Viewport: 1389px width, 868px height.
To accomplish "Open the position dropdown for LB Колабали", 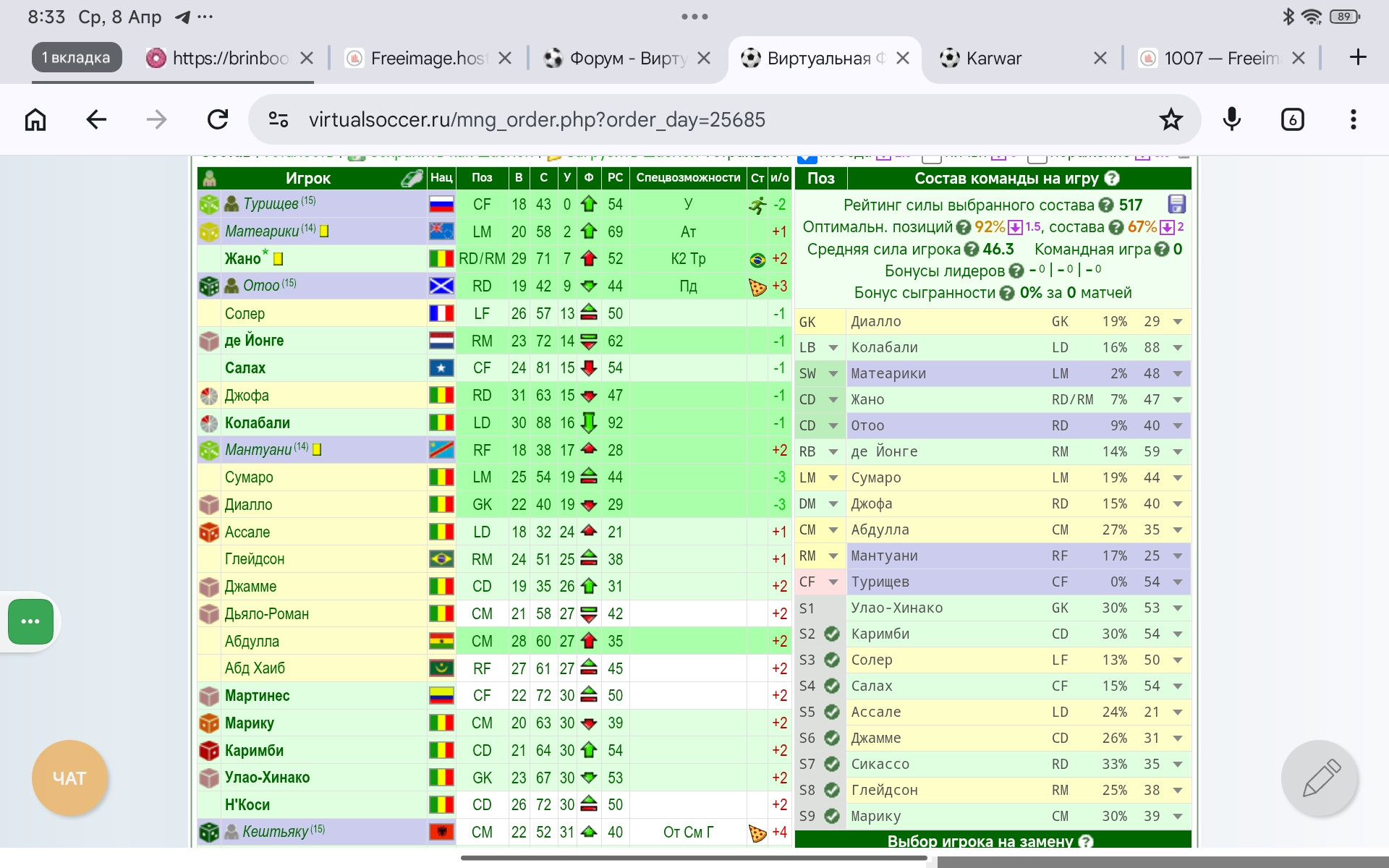I will 833,348.
